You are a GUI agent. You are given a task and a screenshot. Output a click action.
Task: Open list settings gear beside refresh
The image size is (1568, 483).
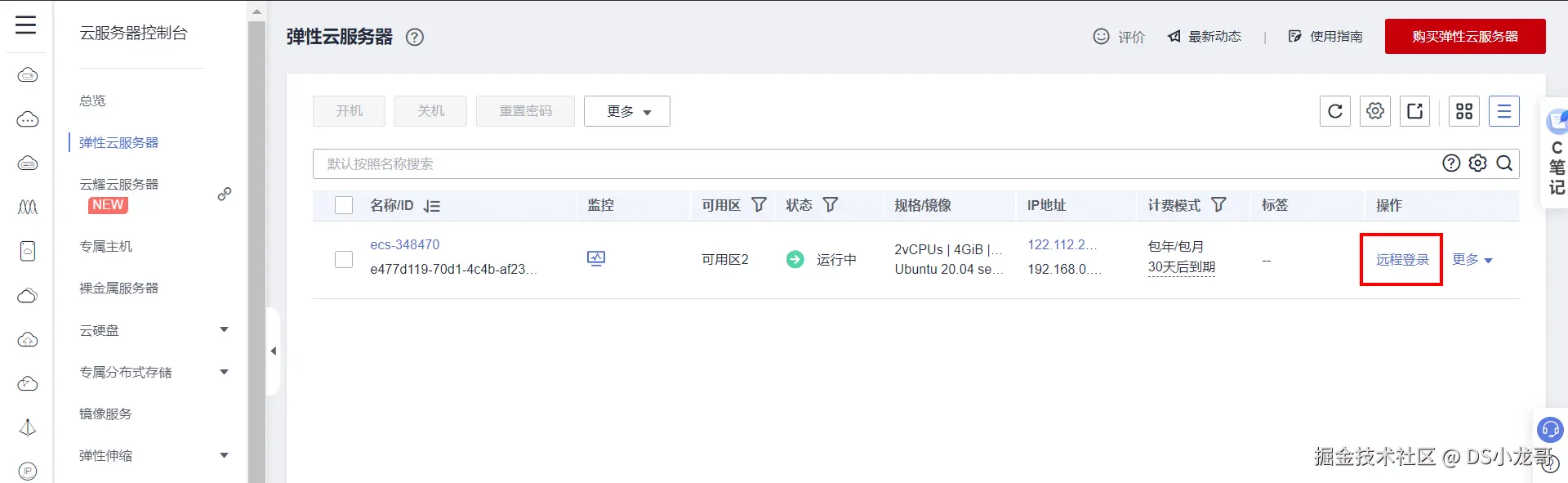click(x=1375, y=111)
